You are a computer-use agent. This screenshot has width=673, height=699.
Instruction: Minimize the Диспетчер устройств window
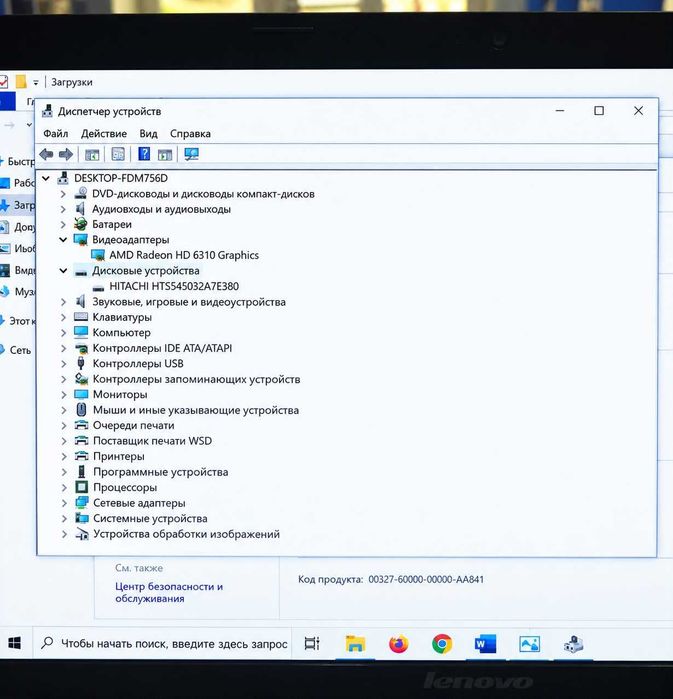[560, 111]
